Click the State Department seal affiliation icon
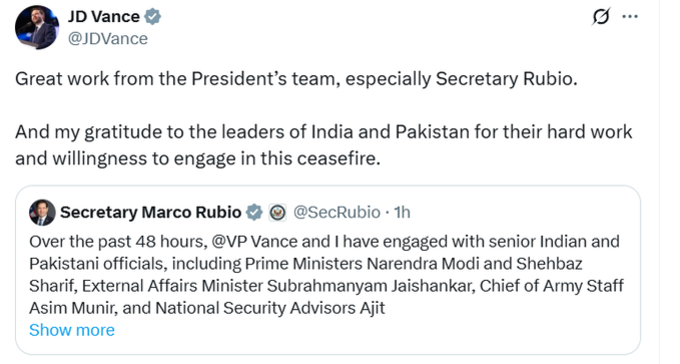This screenshot has width=680, height=364. tap(278, 212)
